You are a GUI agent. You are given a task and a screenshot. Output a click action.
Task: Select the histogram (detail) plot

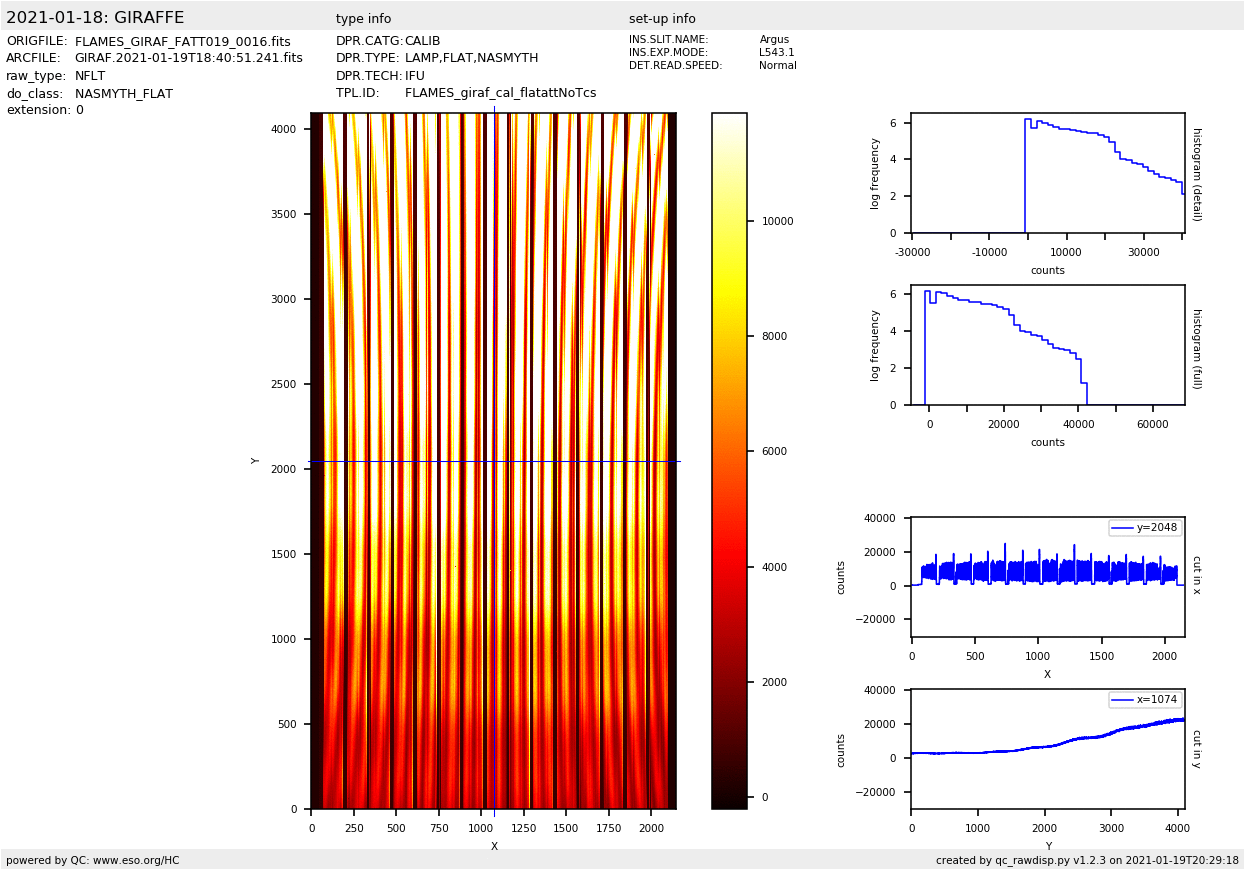(x=1047, y=173)
